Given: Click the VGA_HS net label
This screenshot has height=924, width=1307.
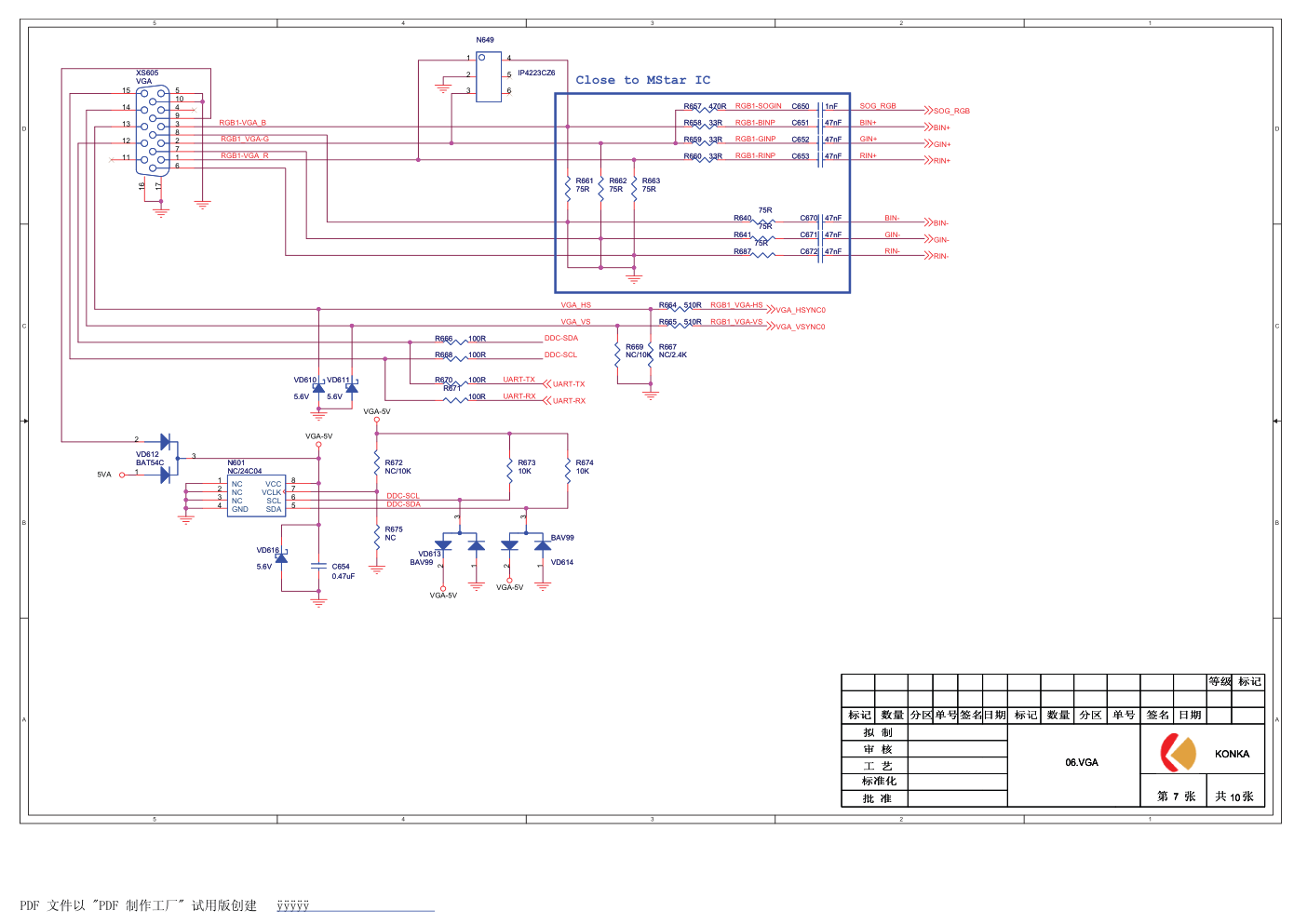Looking at the screenshot, I should [575, 305].
